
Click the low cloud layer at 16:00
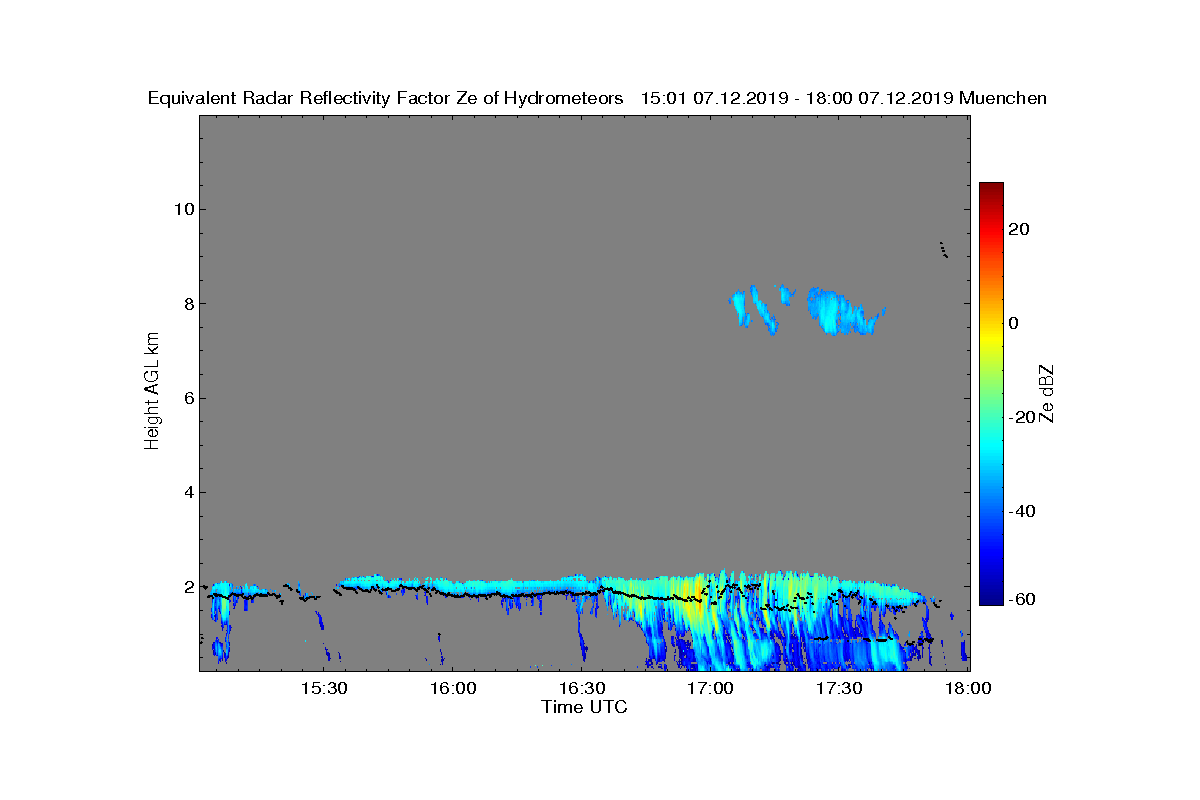452,586
